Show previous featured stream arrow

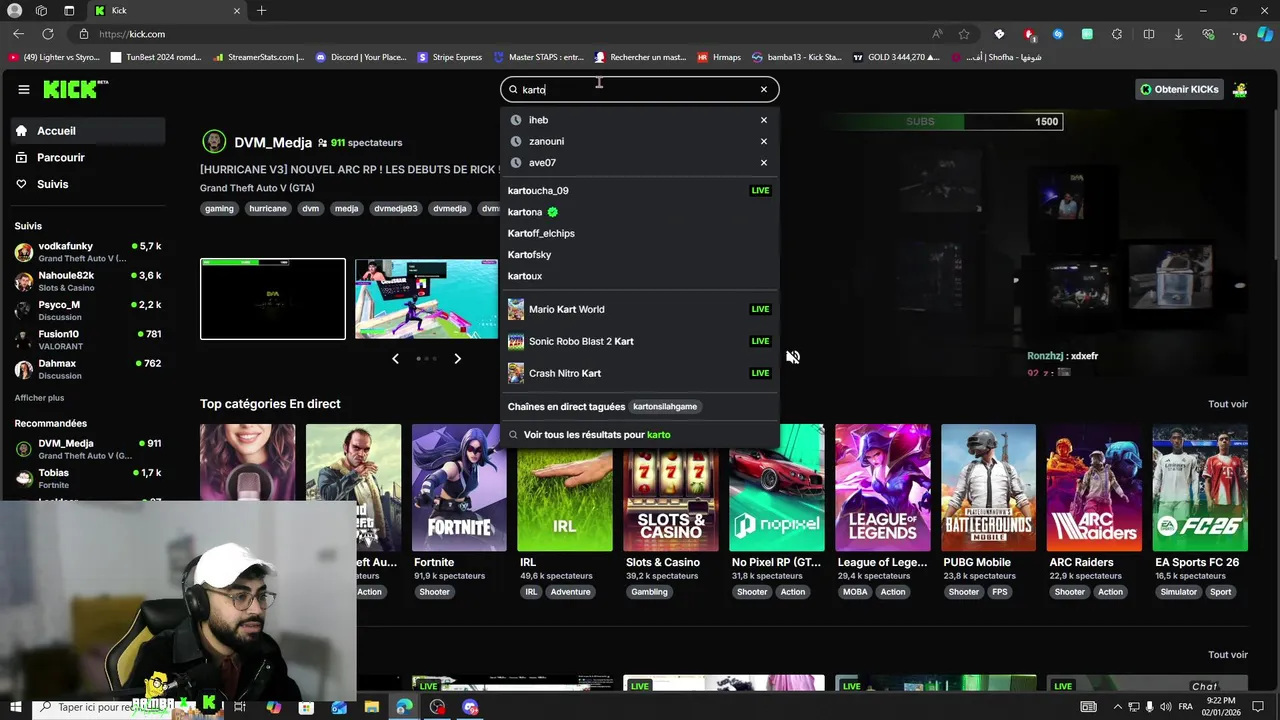395,358
